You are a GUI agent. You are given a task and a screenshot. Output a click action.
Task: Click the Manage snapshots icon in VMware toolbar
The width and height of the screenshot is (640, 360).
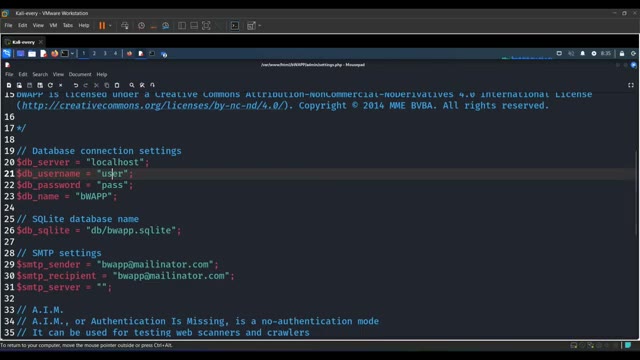tap(165, 26)
